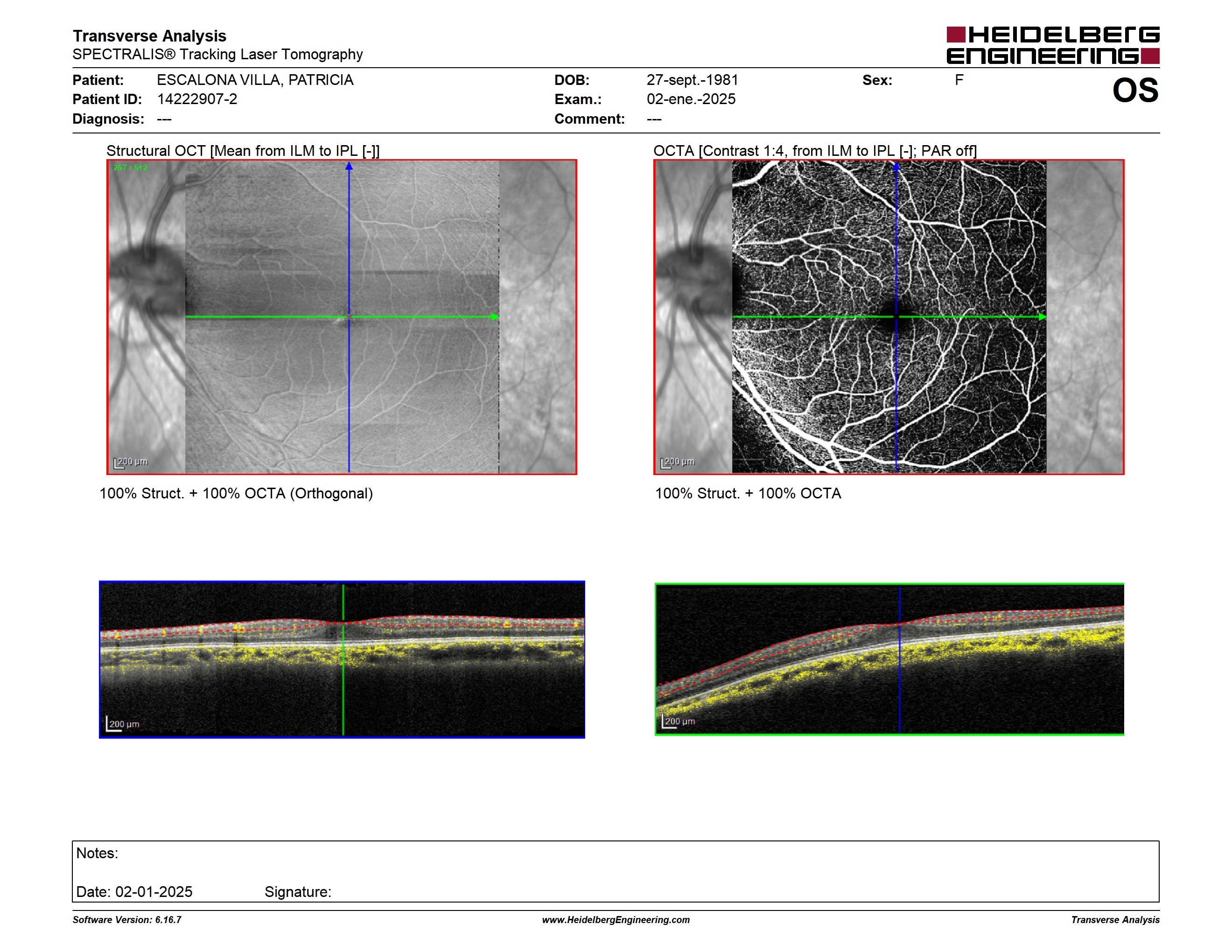This screenshot has width=1232, height=952.
Task: Click the green arrowhead at right of OCTA image
Action: click(x=1042, y=317)
